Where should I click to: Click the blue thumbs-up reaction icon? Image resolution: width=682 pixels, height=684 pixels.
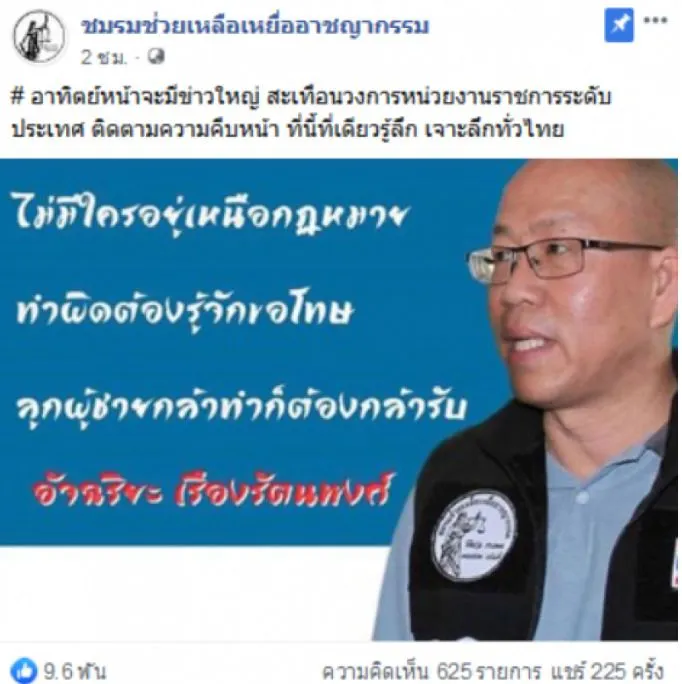(x=24, y=670)
